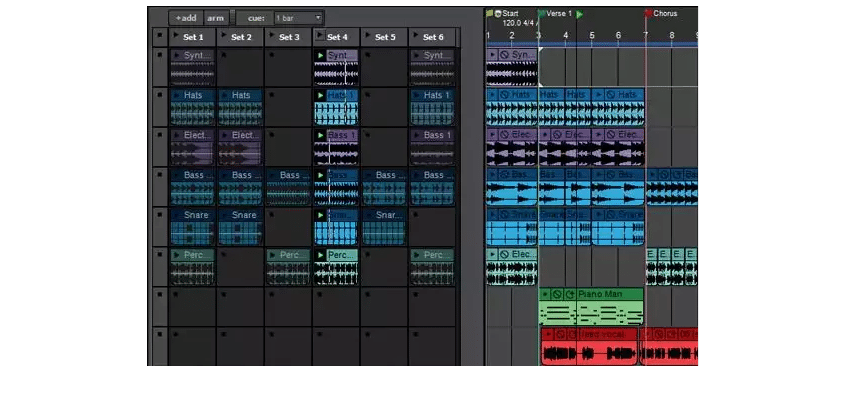
Task: Click the green play arrow on Set 4 Synt clip
Action: tap(320, 55)
